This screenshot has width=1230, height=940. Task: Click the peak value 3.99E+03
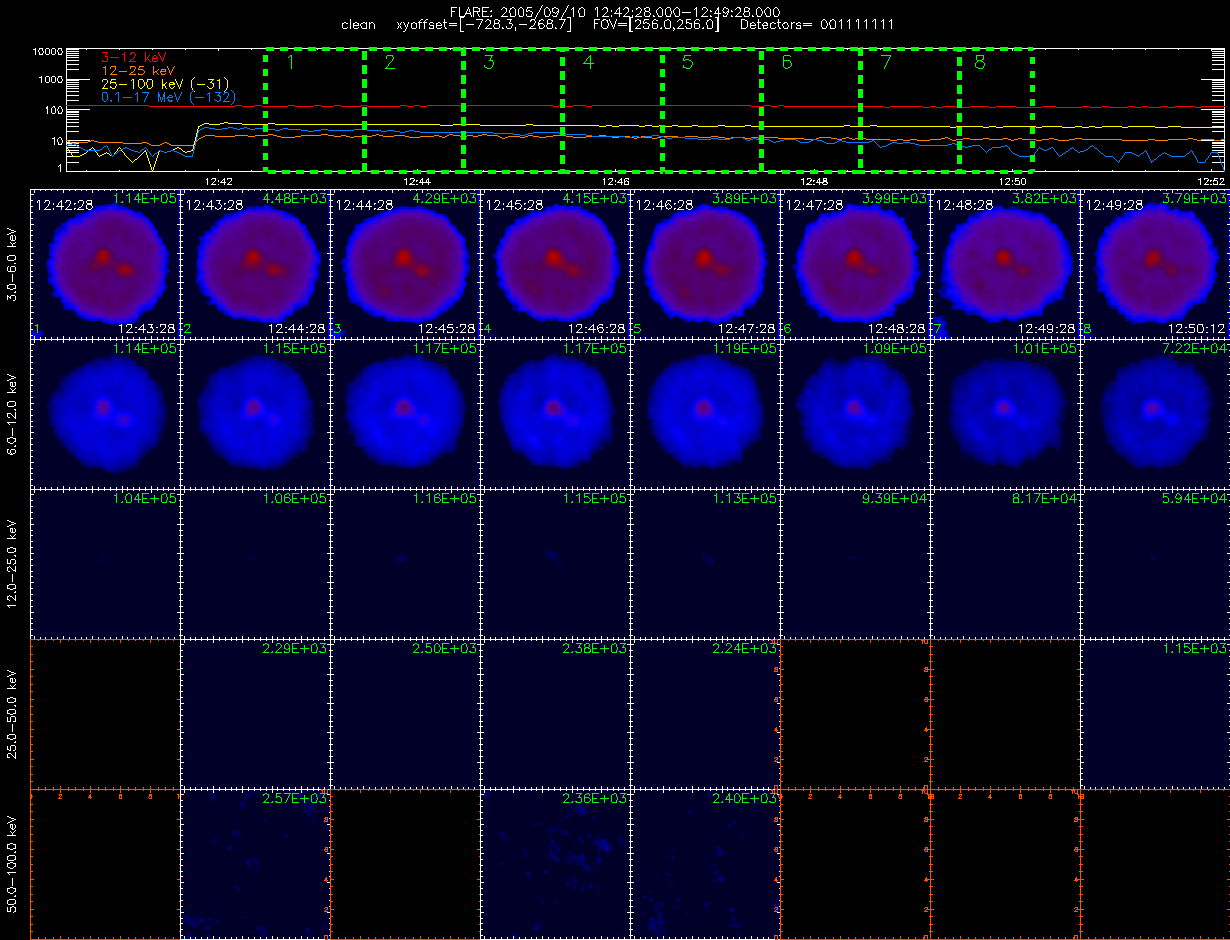895,198
